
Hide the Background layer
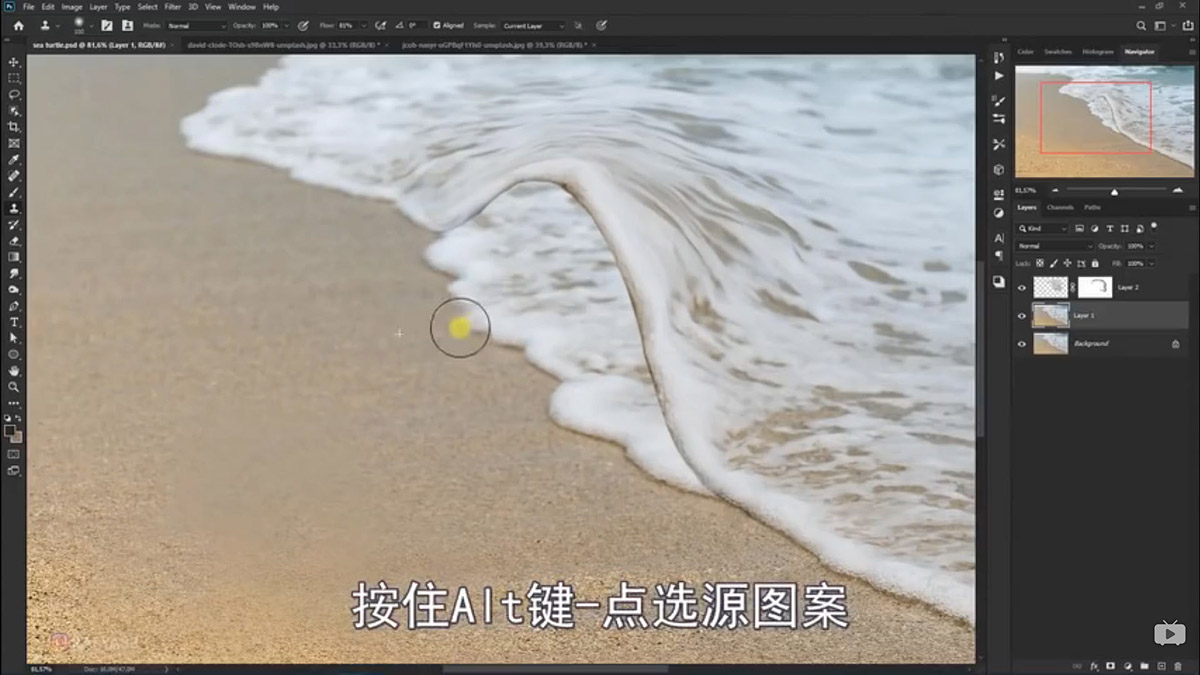click(1021, 343)
